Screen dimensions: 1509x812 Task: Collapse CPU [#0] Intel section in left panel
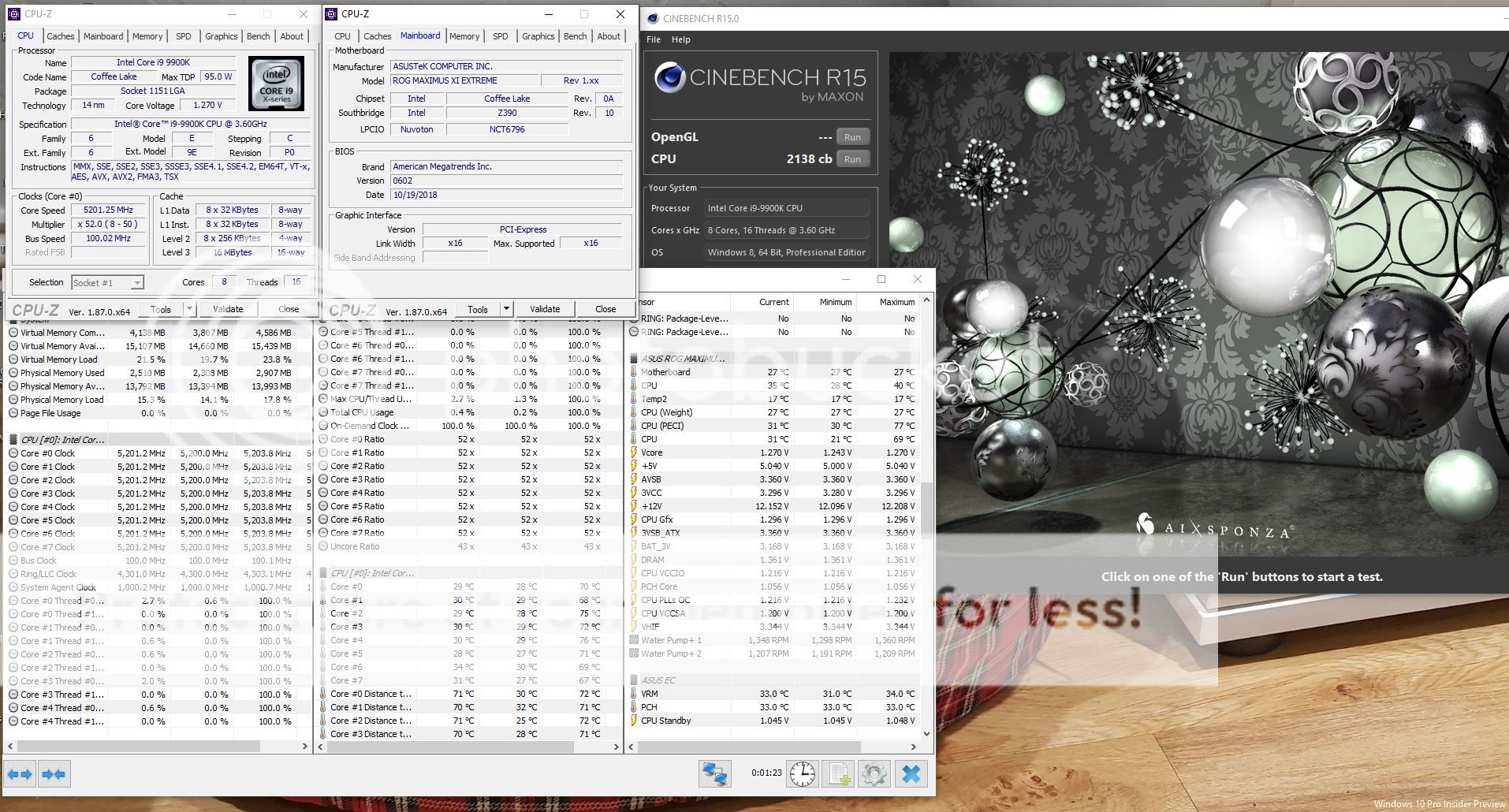(x=13, y=440)
